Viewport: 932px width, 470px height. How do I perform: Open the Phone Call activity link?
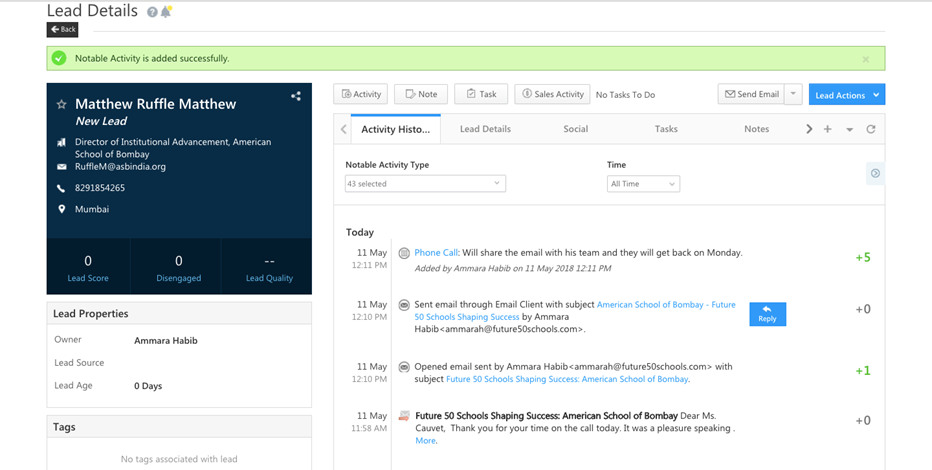click(436, 253)
